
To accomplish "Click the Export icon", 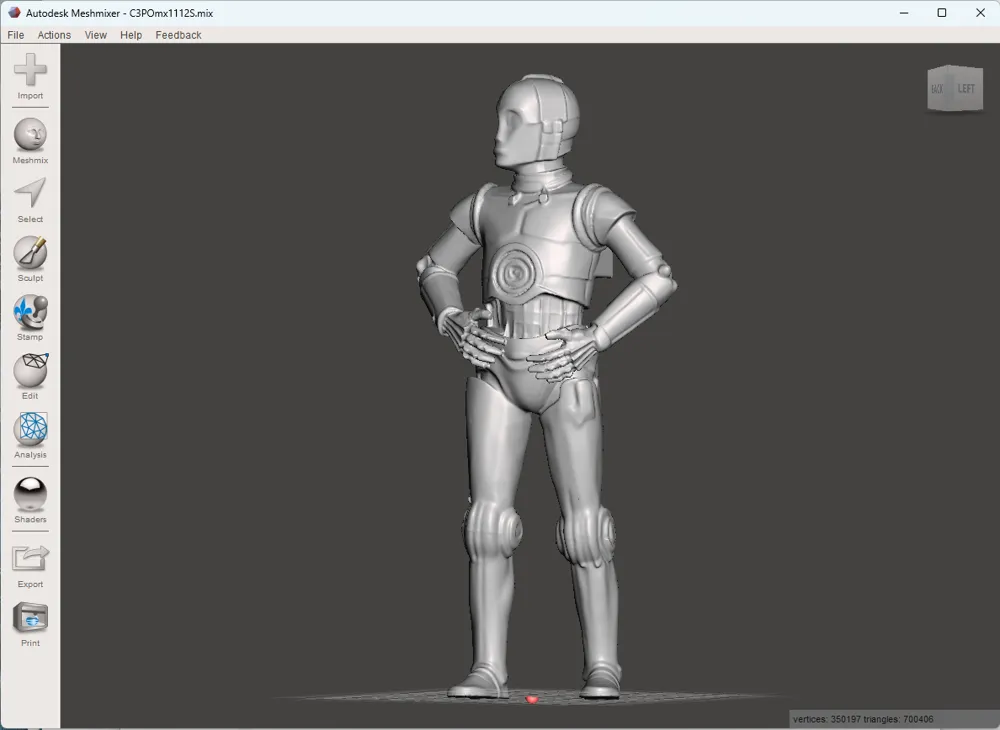I will pos(30,559).
